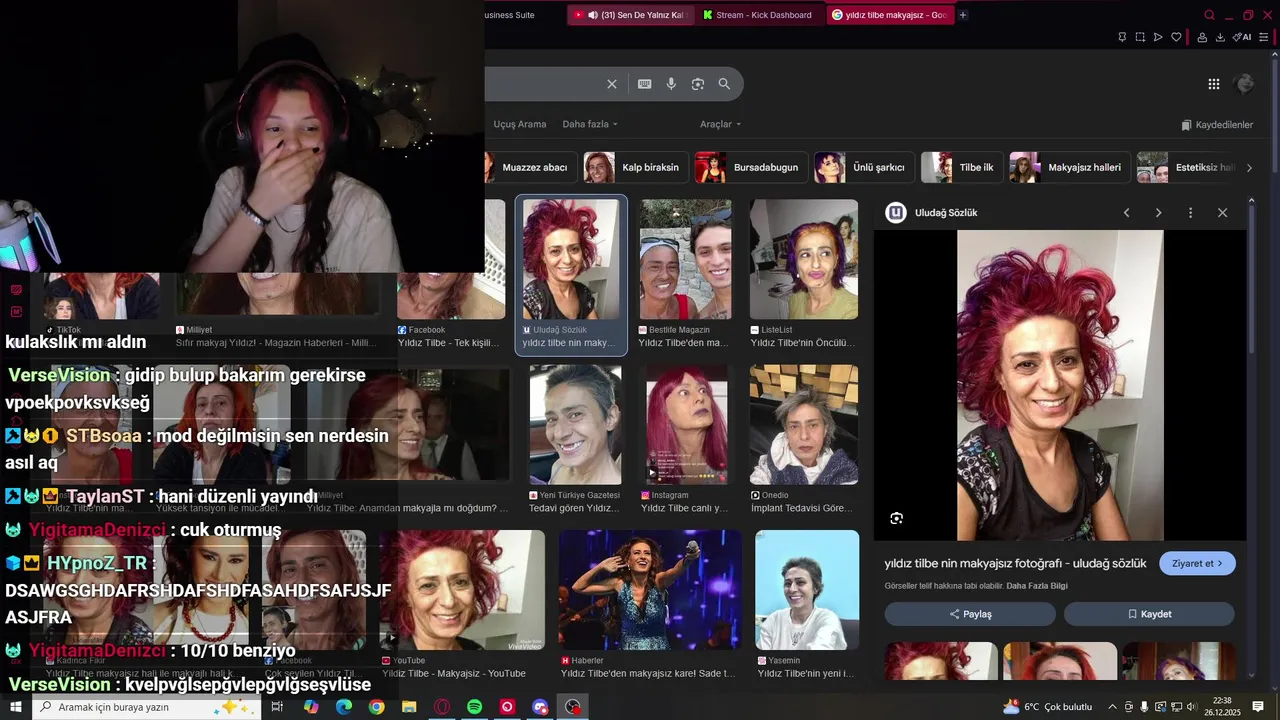The image size is (1280, 720).
Task: Open Task View on the taskbar
Action: (x=278, y=707)
